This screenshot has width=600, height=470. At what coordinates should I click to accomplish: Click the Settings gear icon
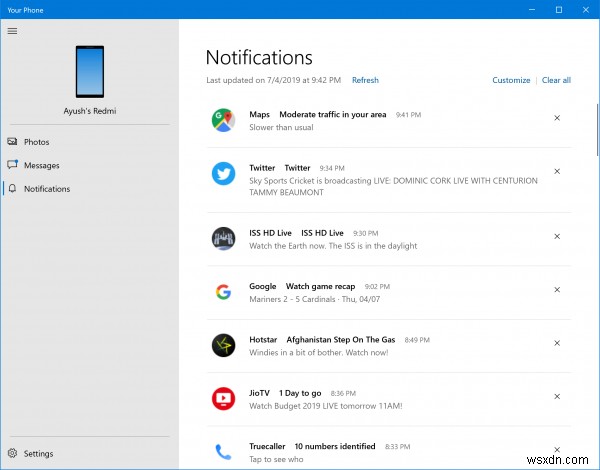click(x=12, y=453)
